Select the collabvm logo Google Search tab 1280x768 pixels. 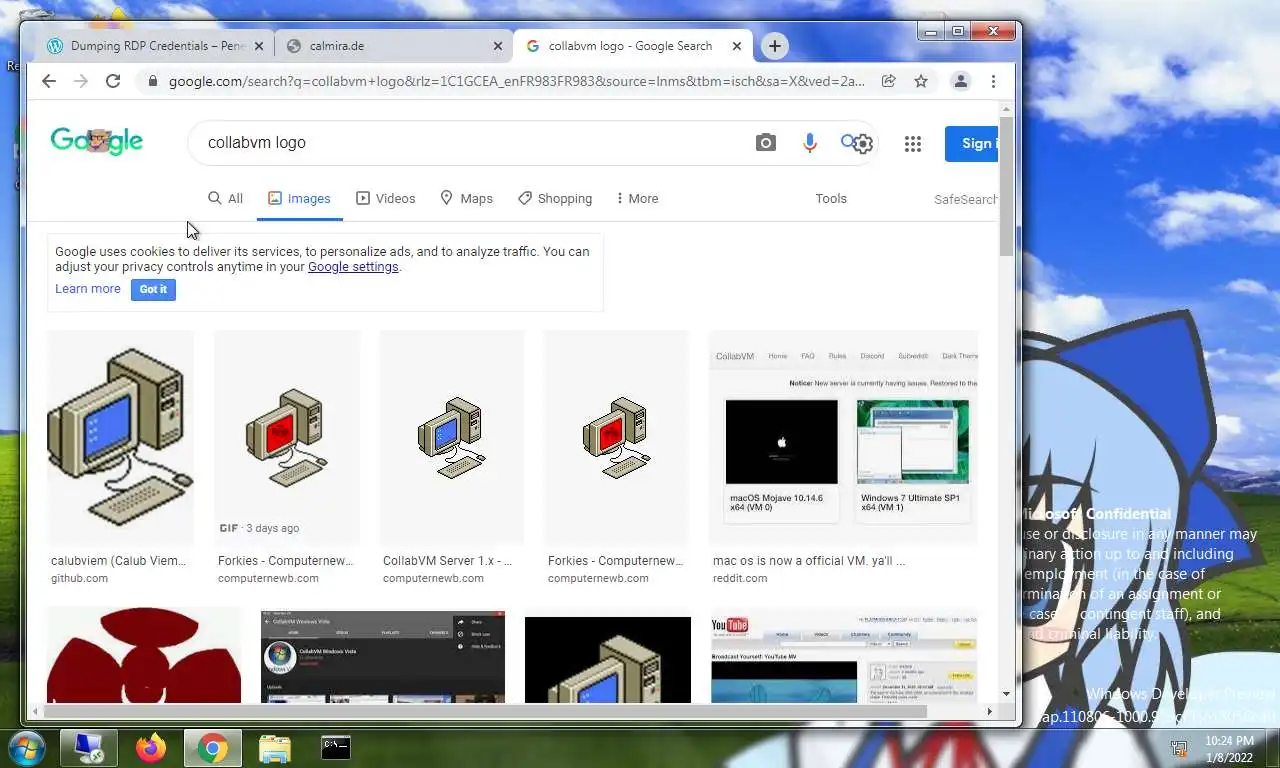click(632, 46)
